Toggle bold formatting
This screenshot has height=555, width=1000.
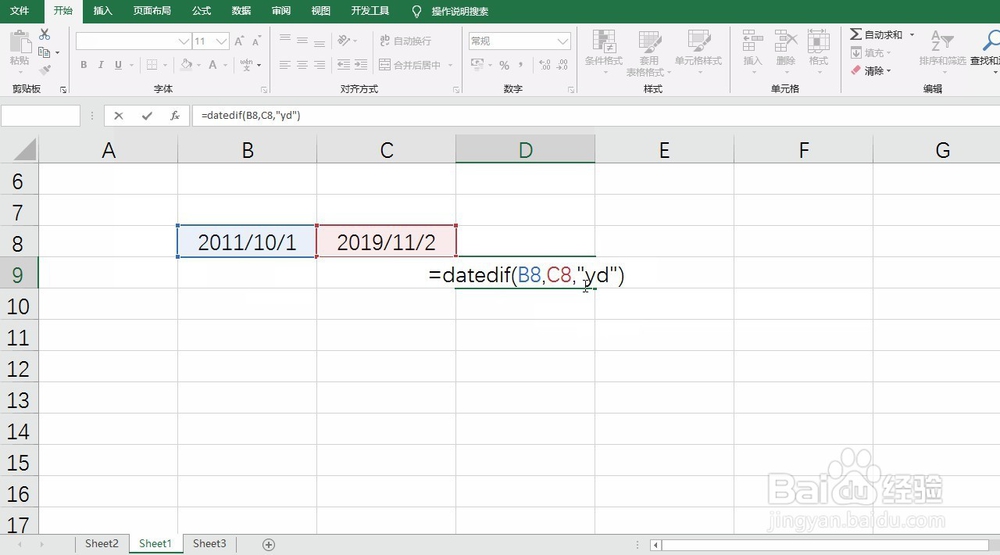(84, 64)
